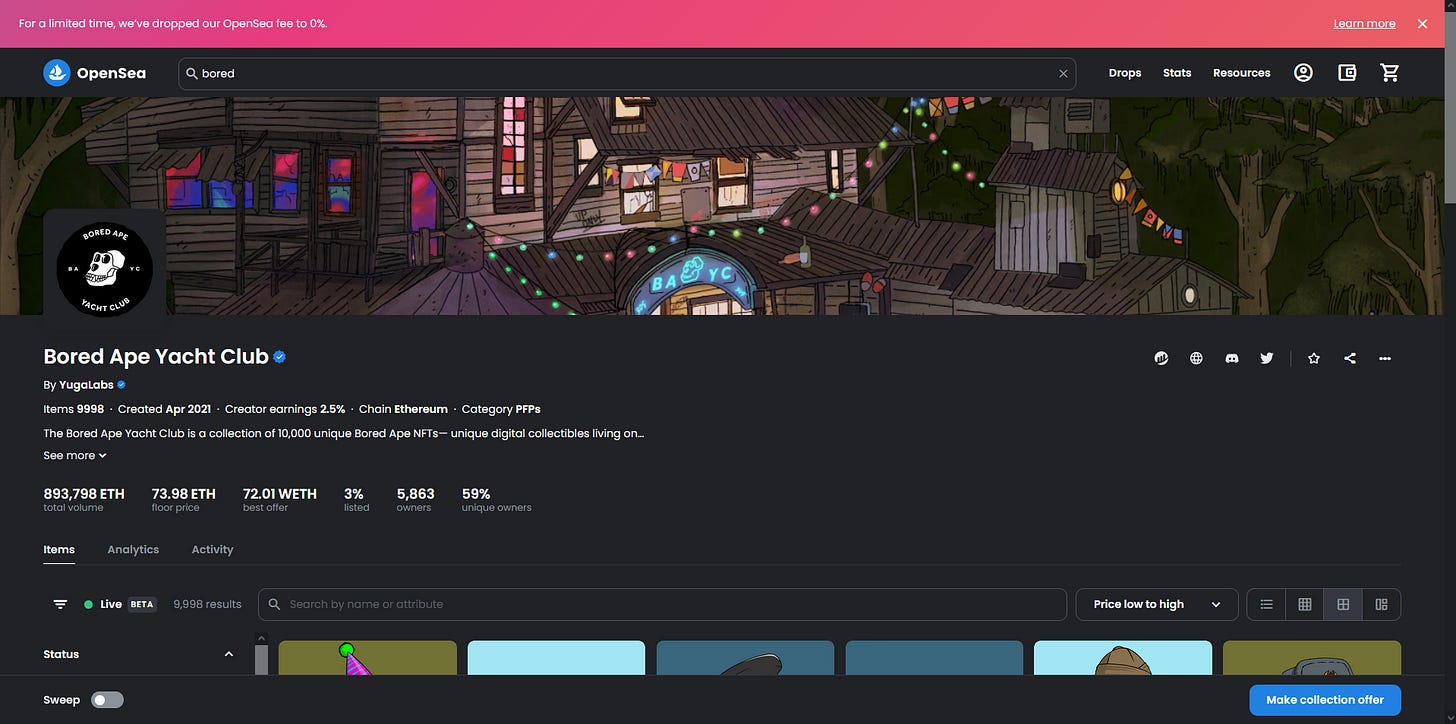This screenshot has height=724, width=1456.
Task: Expand See more description
Action: [75, 455]
